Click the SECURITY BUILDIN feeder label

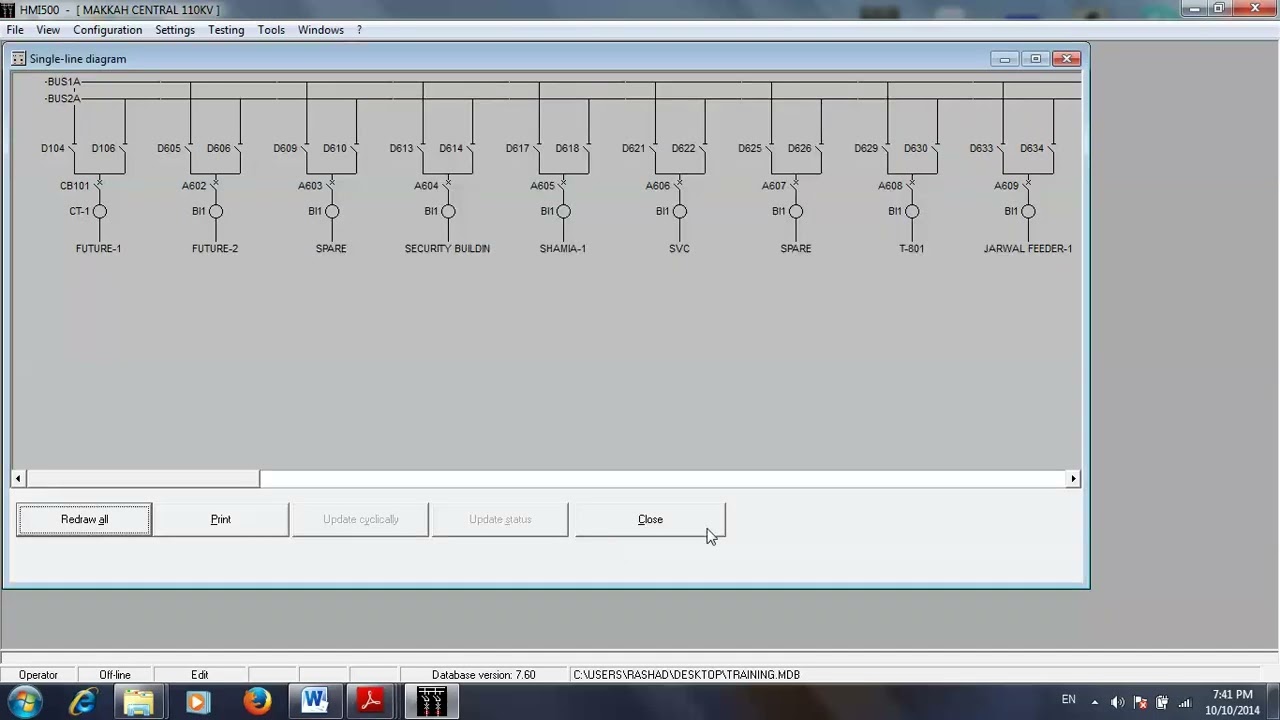point(447,248)
